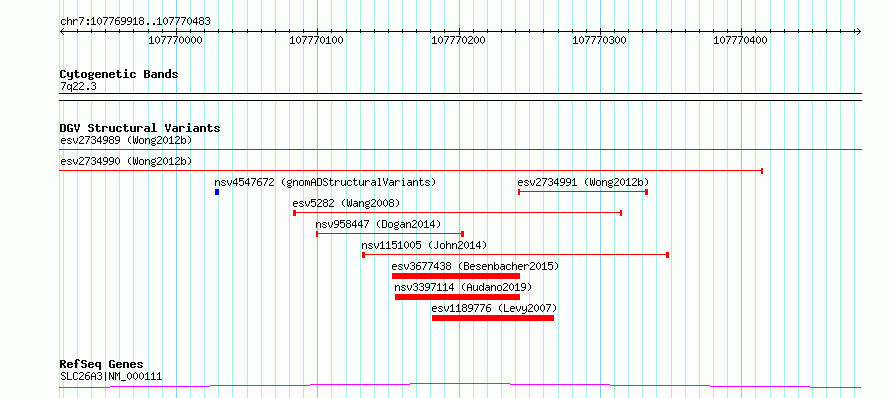This screenshot has height=398, width=890.
Task: Open the esv2734991 (Wong2012b) label
Action: pyautogui.click(x=583, y=182)
